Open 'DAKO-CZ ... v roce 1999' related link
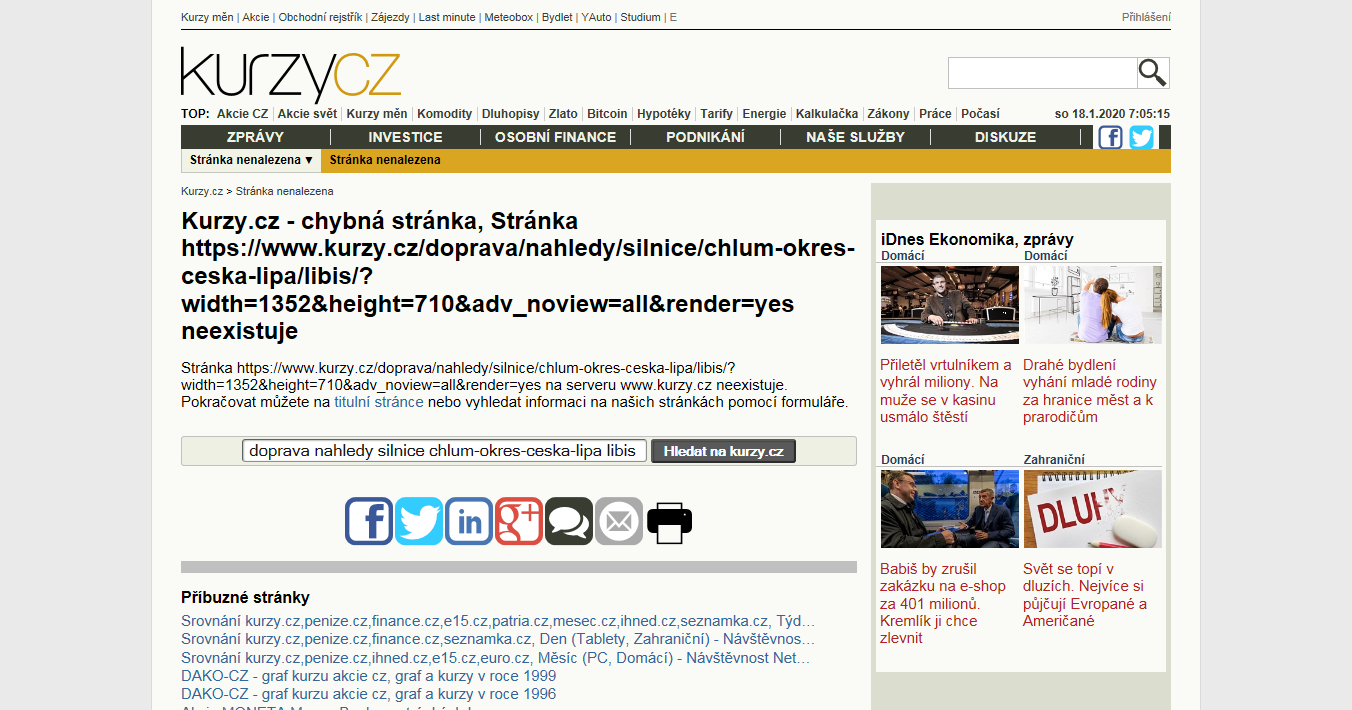Viewport: 1352px width, 710px height. pos(369,676)
